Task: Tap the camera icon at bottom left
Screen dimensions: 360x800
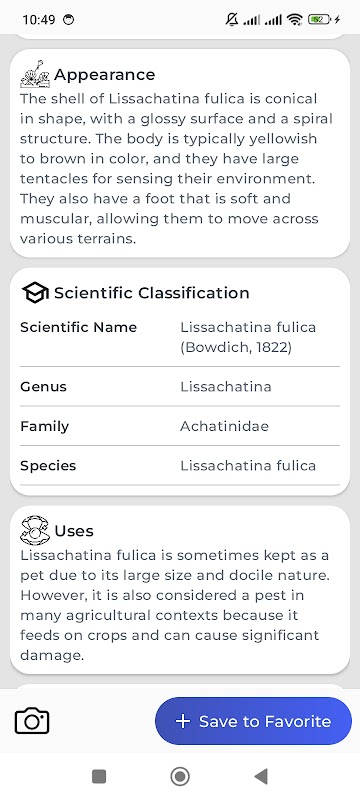Action: pos(32,721)
